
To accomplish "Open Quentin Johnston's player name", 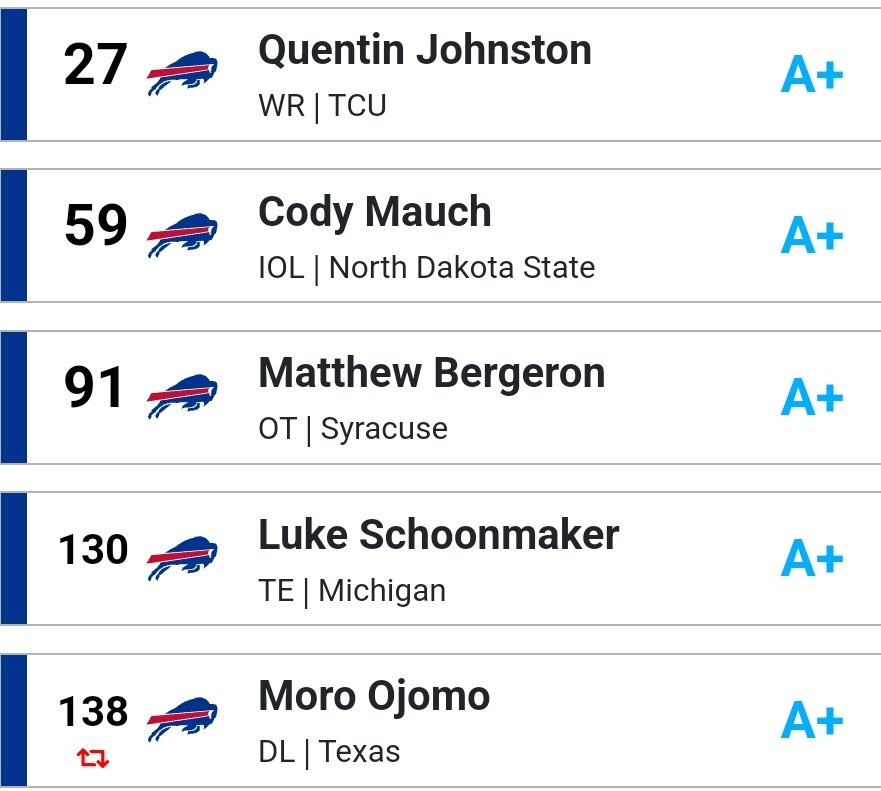I will (x=425, y=50).
